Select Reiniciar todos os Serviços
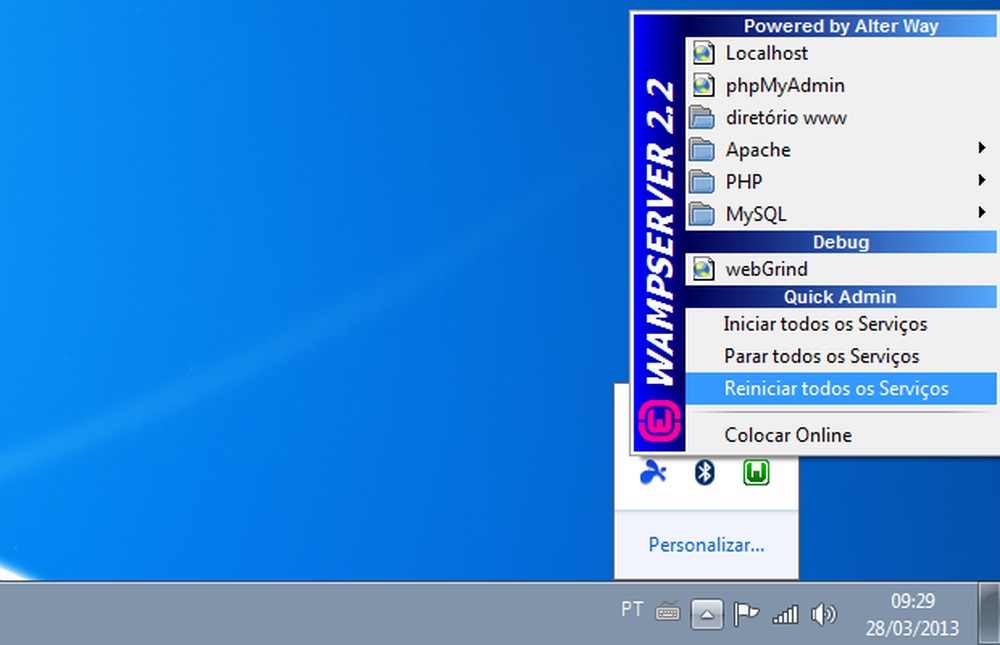This screenshot has height=645, width=1000. (x=836, y=389)
